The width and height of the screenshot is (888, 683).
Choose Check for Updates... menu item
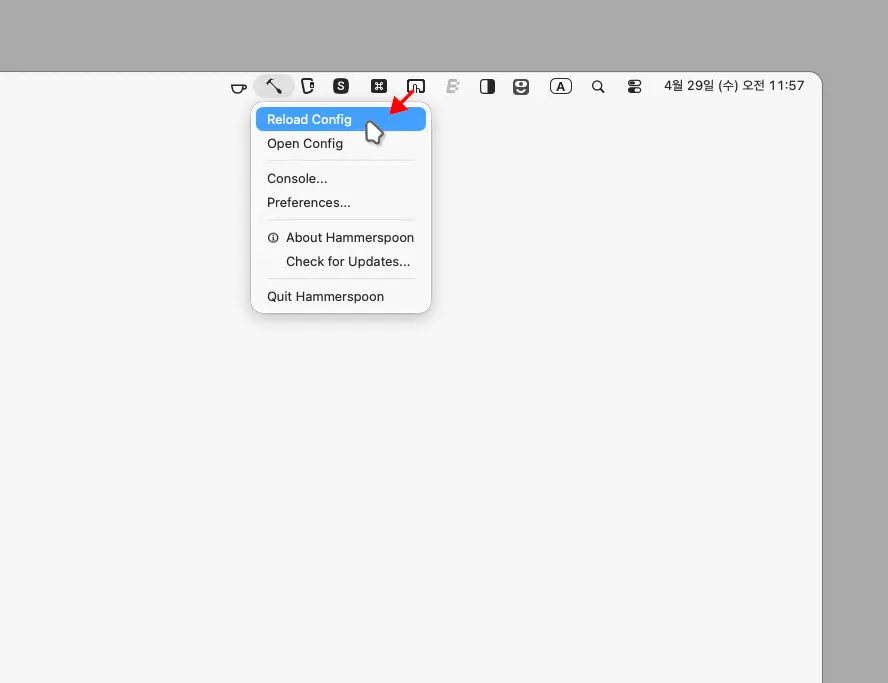[341, 262]
